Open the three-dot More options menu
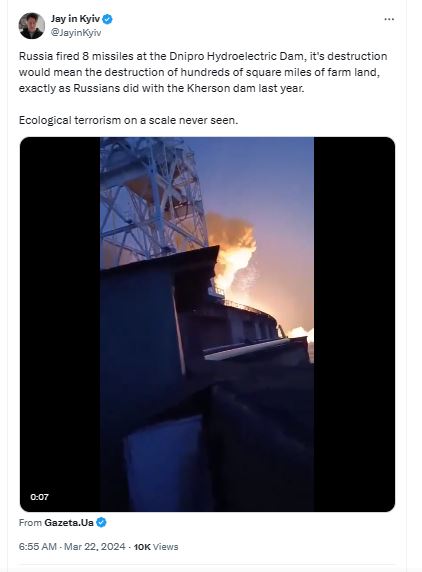 tap(389, 19)
